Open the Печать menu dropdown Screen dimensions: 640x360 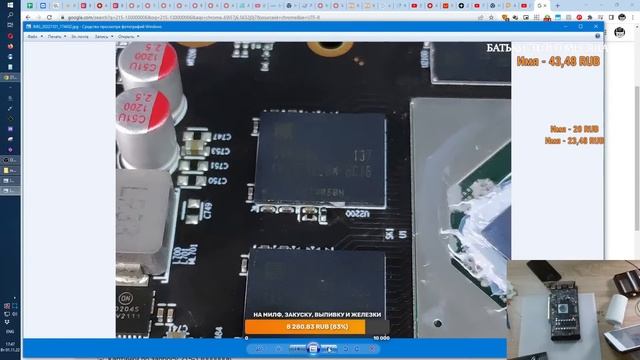click(x=56, y=36)
